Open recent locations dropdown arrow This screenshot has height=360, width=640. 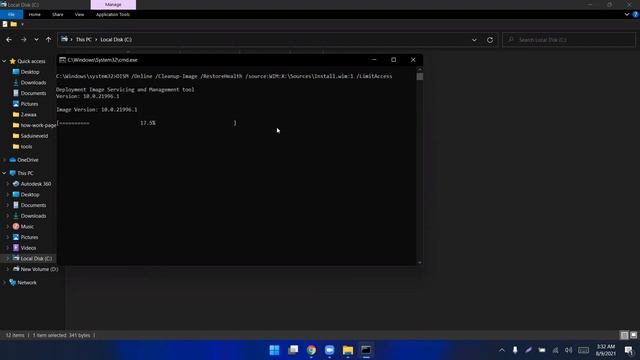click(36, 40)
